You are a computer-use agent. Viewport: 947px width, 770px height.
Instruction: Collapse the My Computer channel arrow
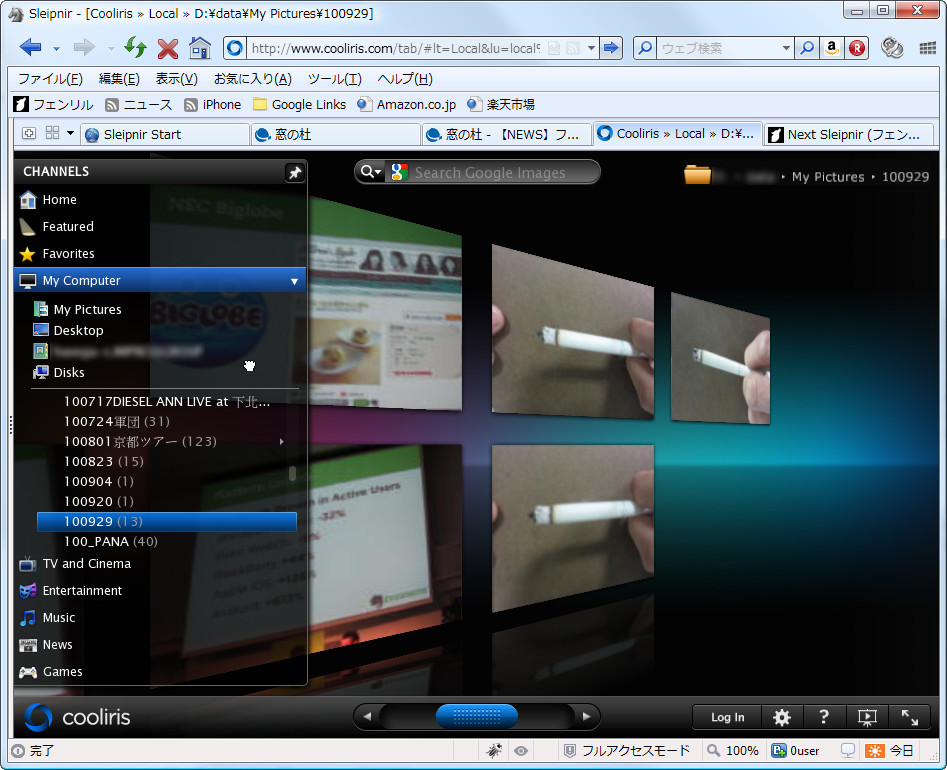[x=294, y=281]
